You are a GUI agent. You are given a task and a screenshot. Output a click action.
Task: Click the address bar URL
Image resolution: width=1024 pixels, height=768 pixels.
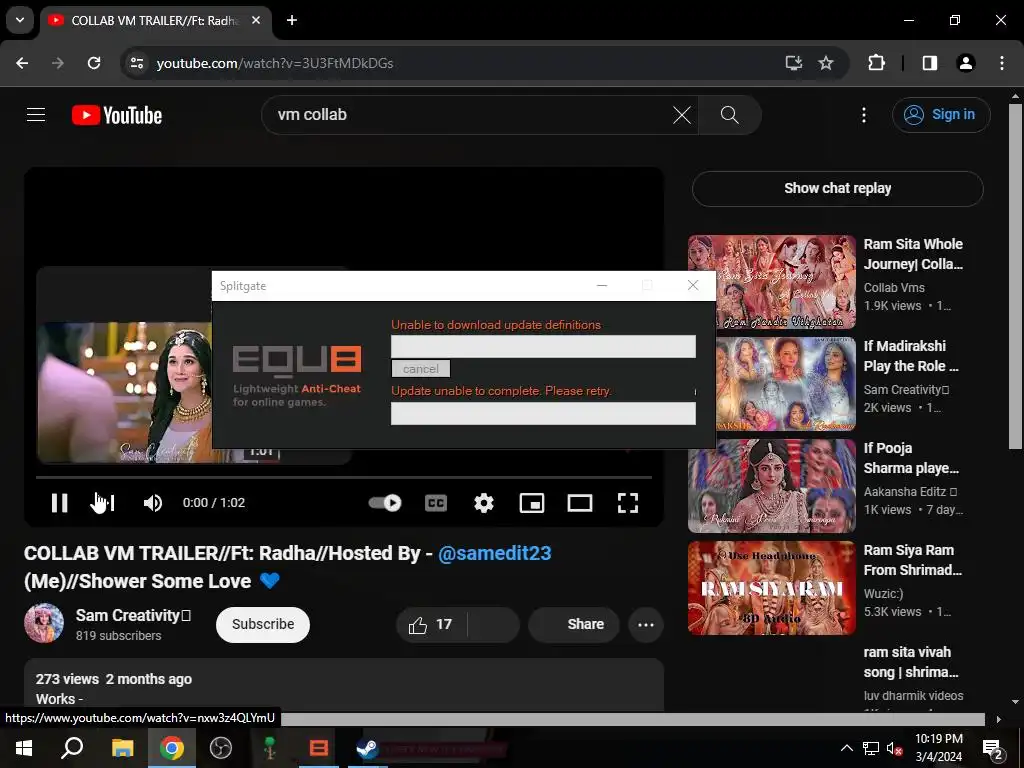274,63
